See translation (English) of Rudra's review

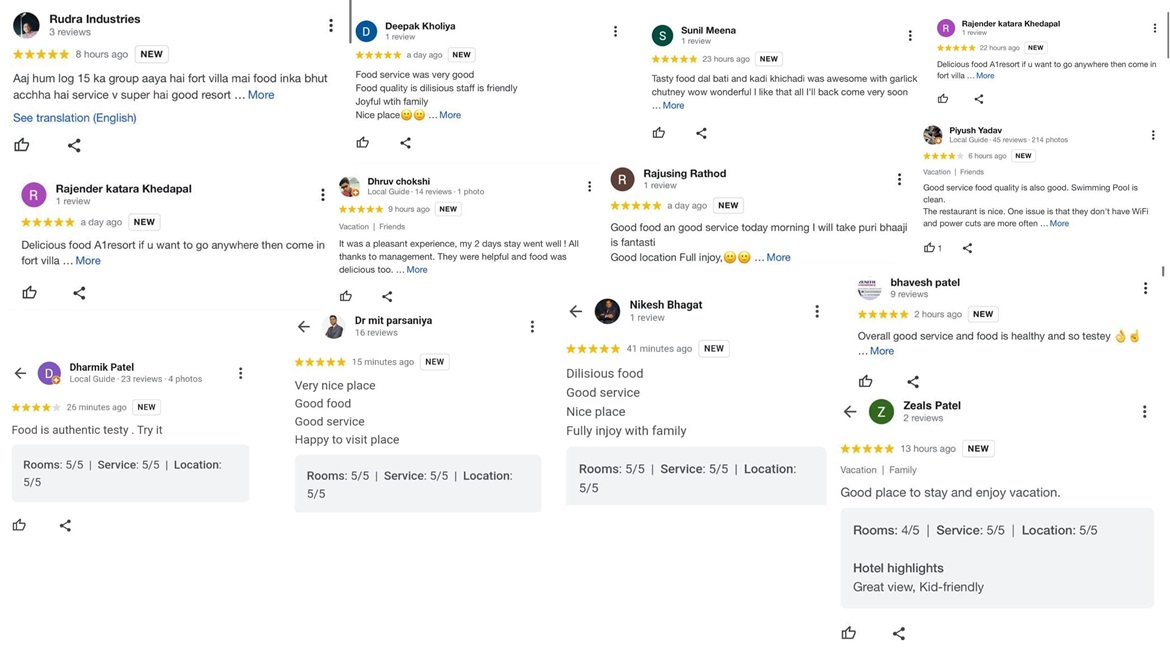tap(75, 118)
